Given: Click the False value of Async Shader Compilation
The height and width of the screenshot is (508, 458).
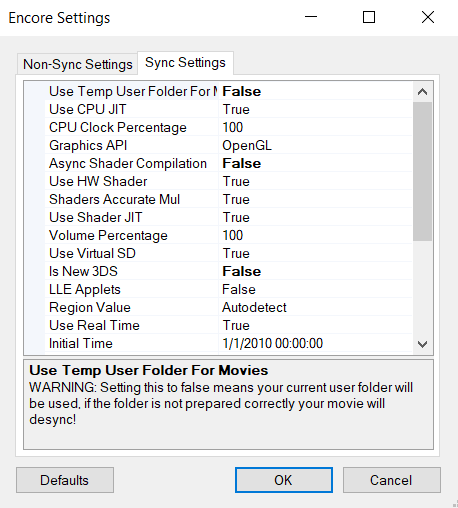Looking at the screenshot, I should pos(242,163).
